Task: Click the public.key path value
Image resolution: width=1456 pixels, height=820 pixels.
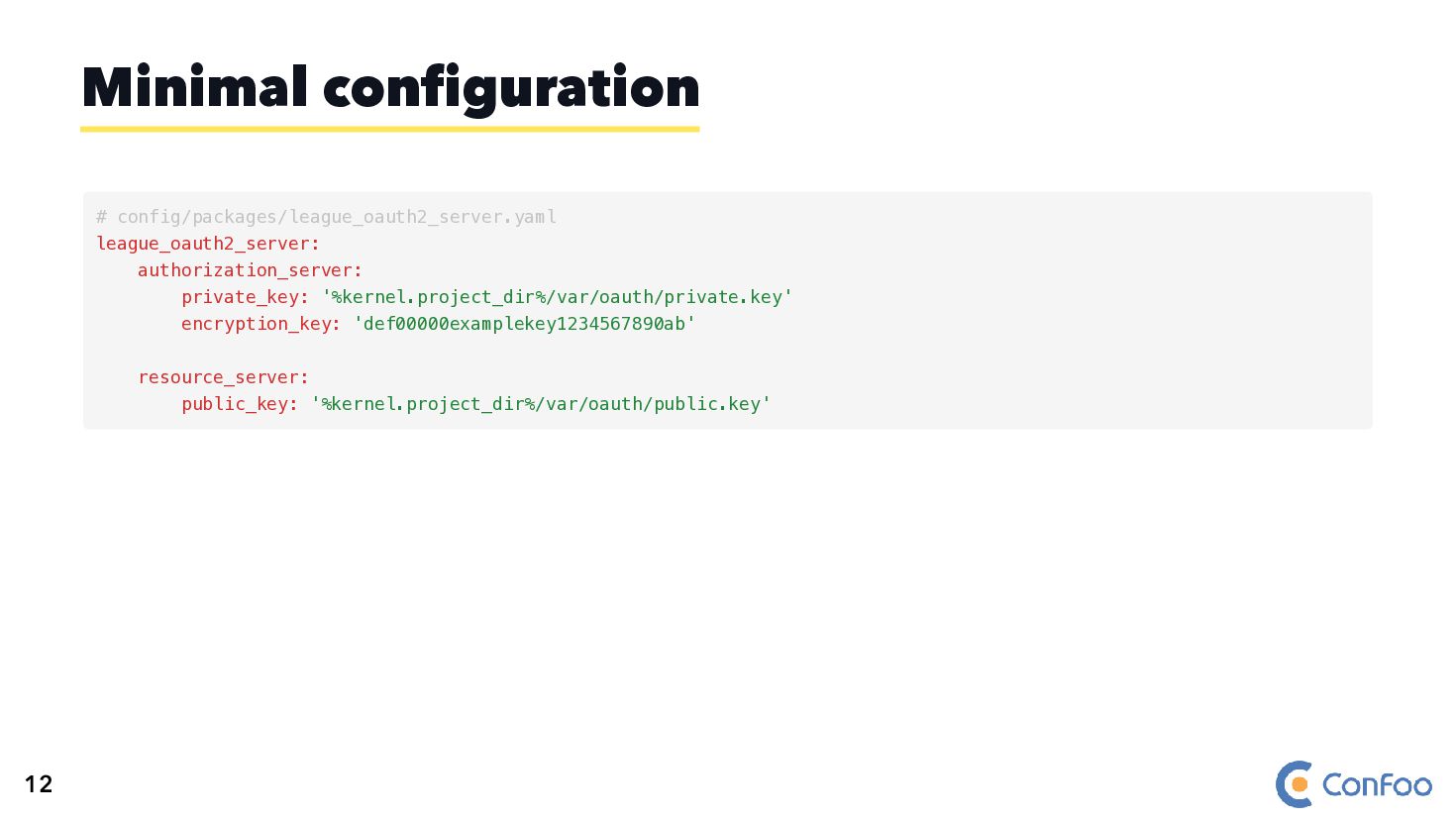Action: 542,404
